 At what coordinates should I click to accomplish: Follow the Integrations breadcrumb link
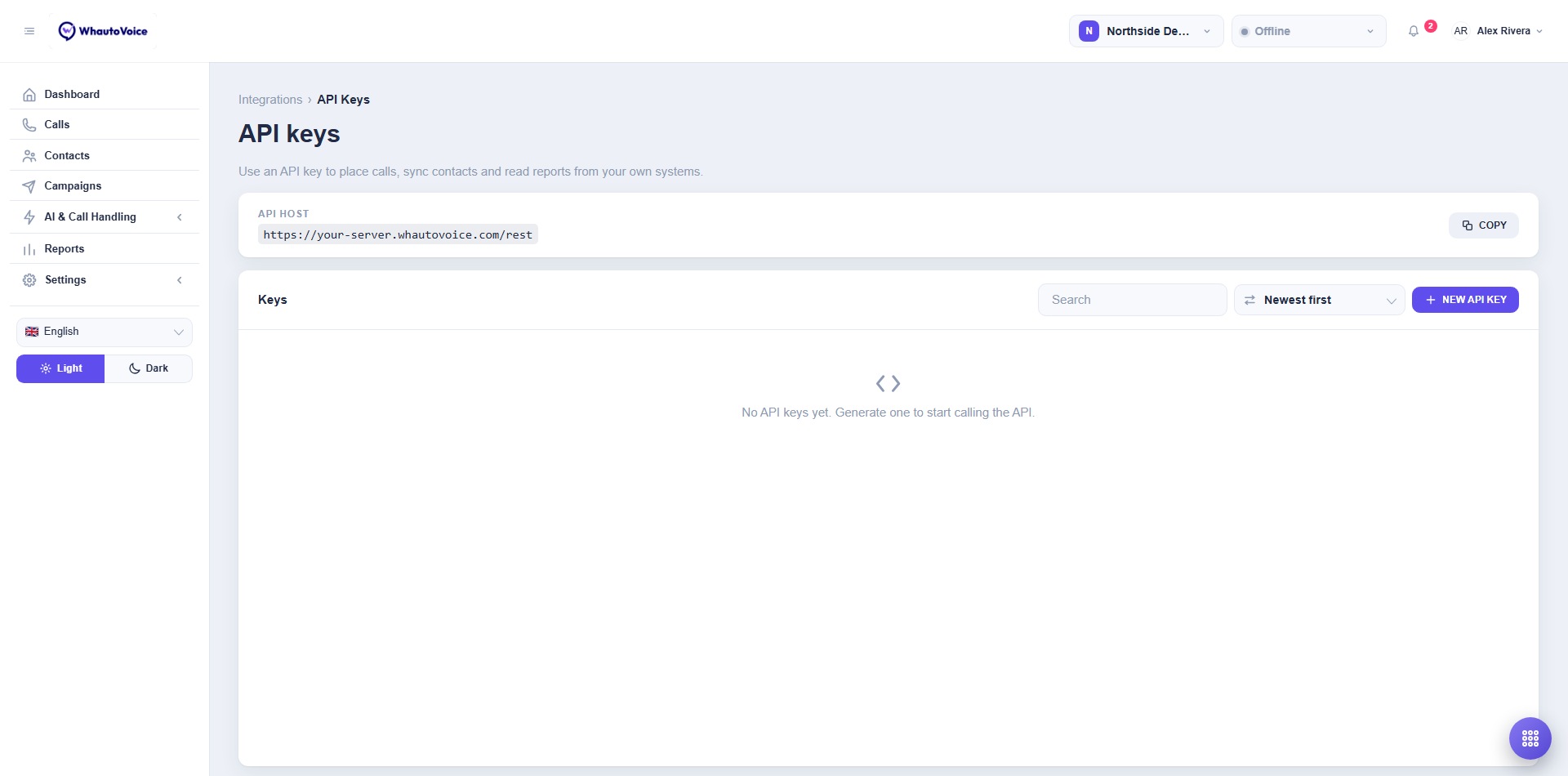[x=270, y=100]
